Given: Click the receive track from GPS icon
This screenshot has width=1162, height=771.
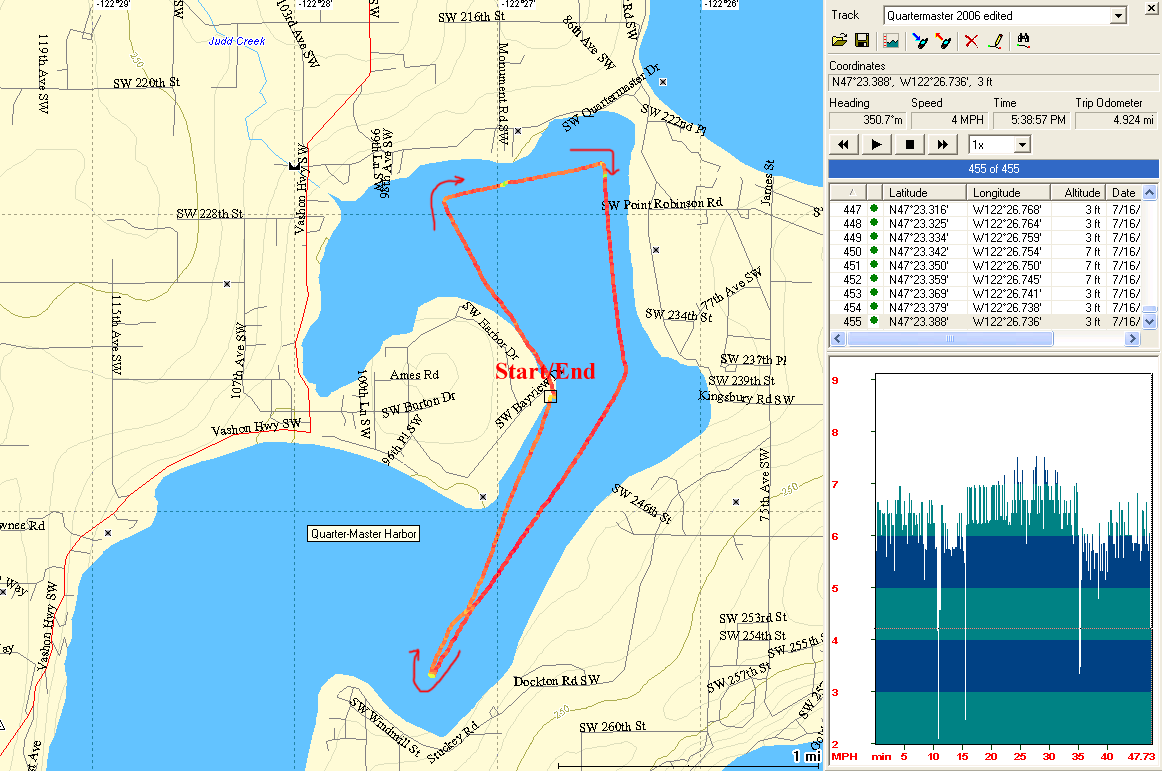Looking at the screenshot, I should point(943,41).
